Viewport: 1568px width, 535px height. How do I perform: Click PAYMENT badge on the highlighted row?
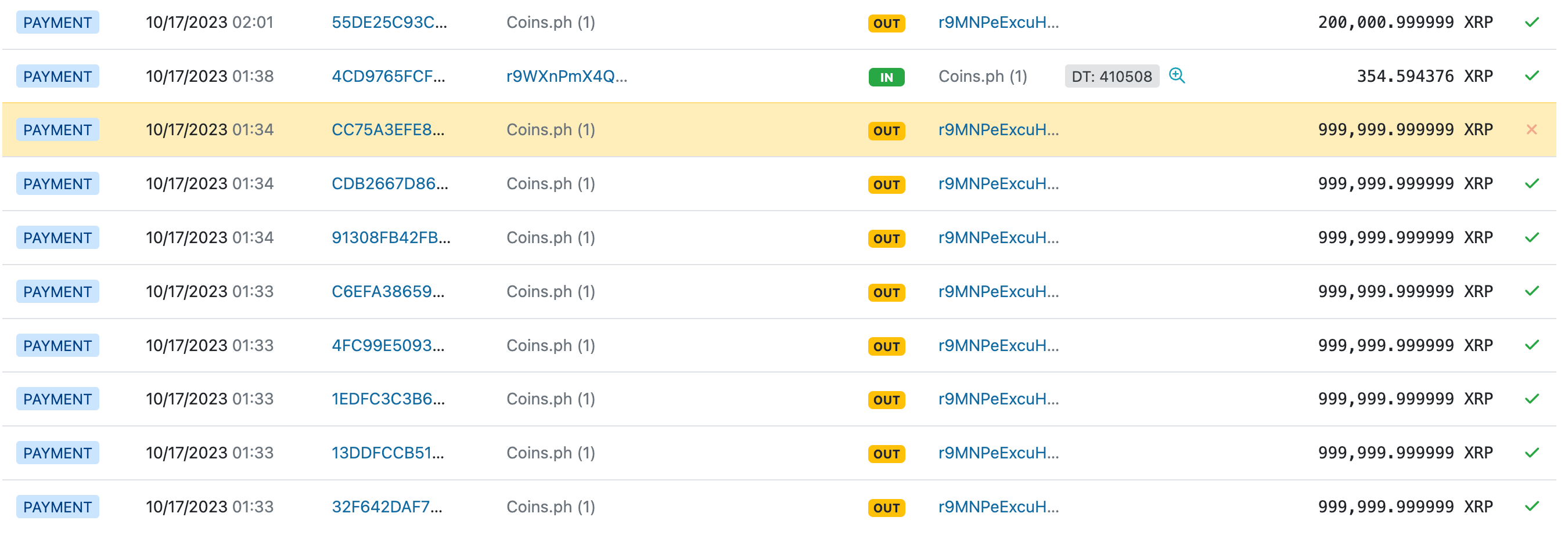coord(57,129)
